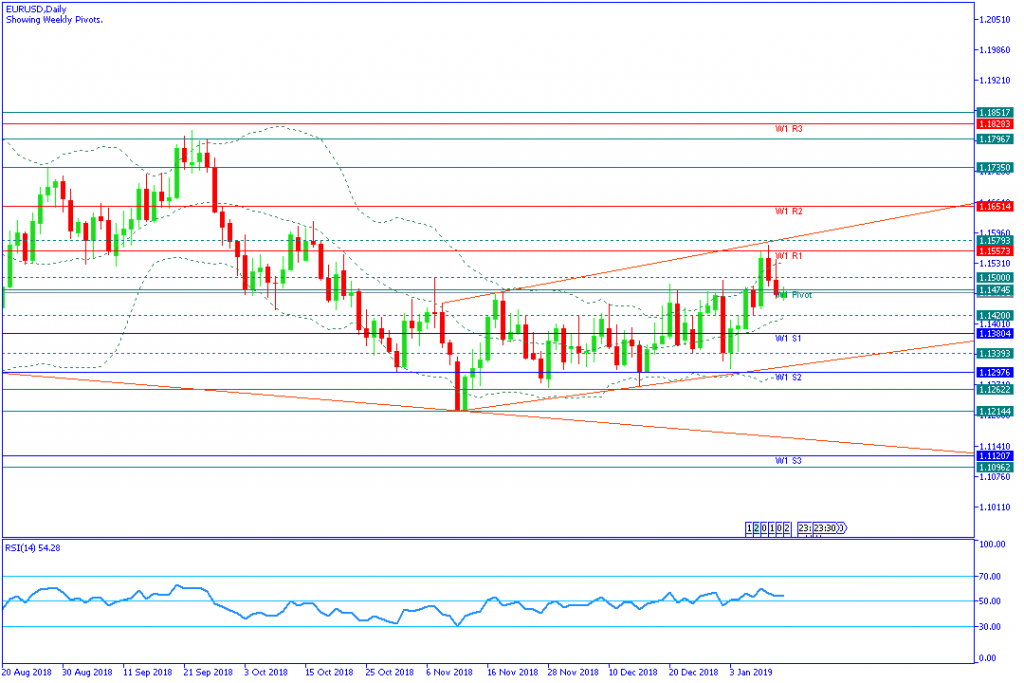This screenshot has width=1024, height=683.
Task: Click the blue 1.13804 price tag
Action: (996, 334)
